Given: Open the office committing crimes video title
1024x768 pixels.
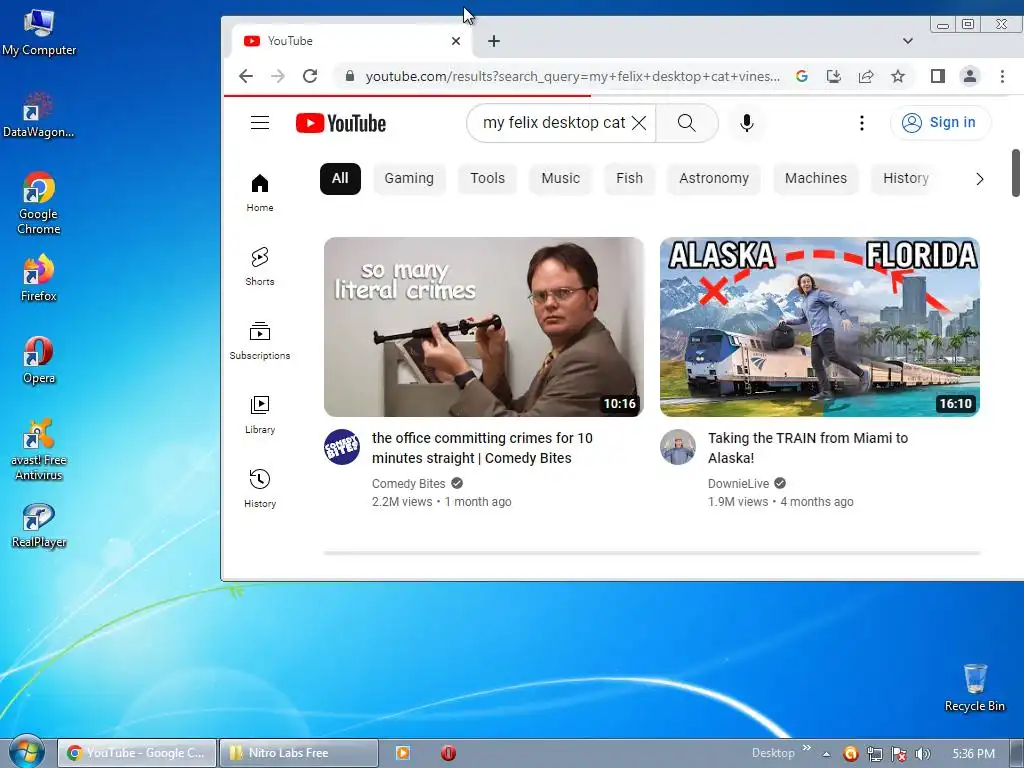Looking at the screenshot, I should point(482,448).
